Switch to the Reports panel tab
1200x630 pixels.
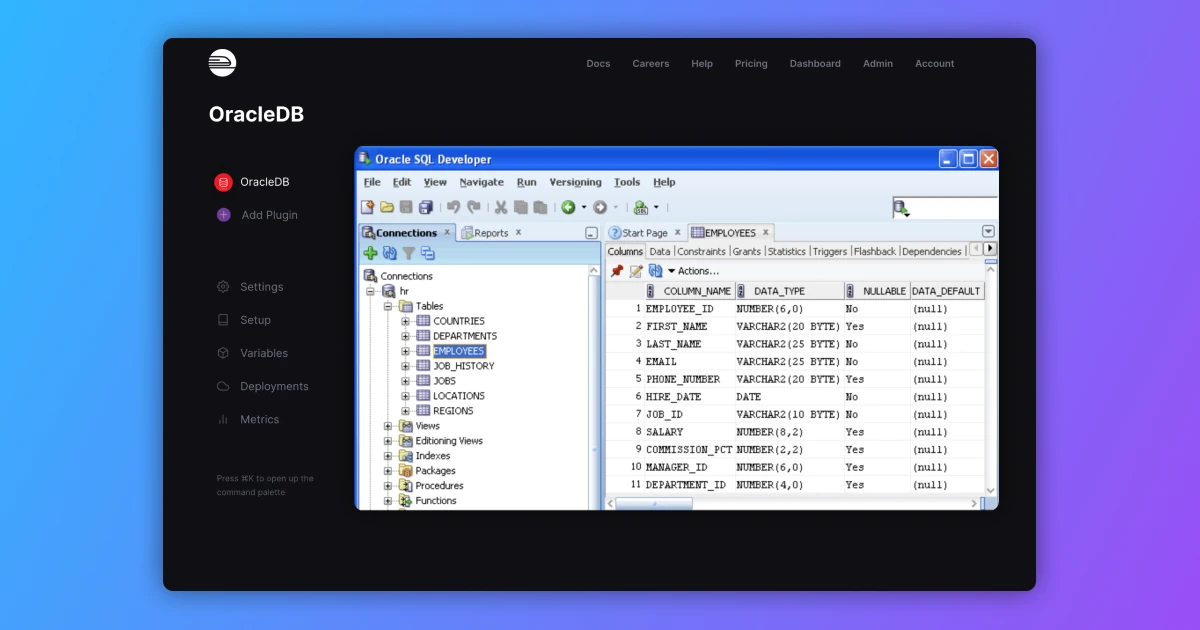pyautogui.click(x=491, y=233)
